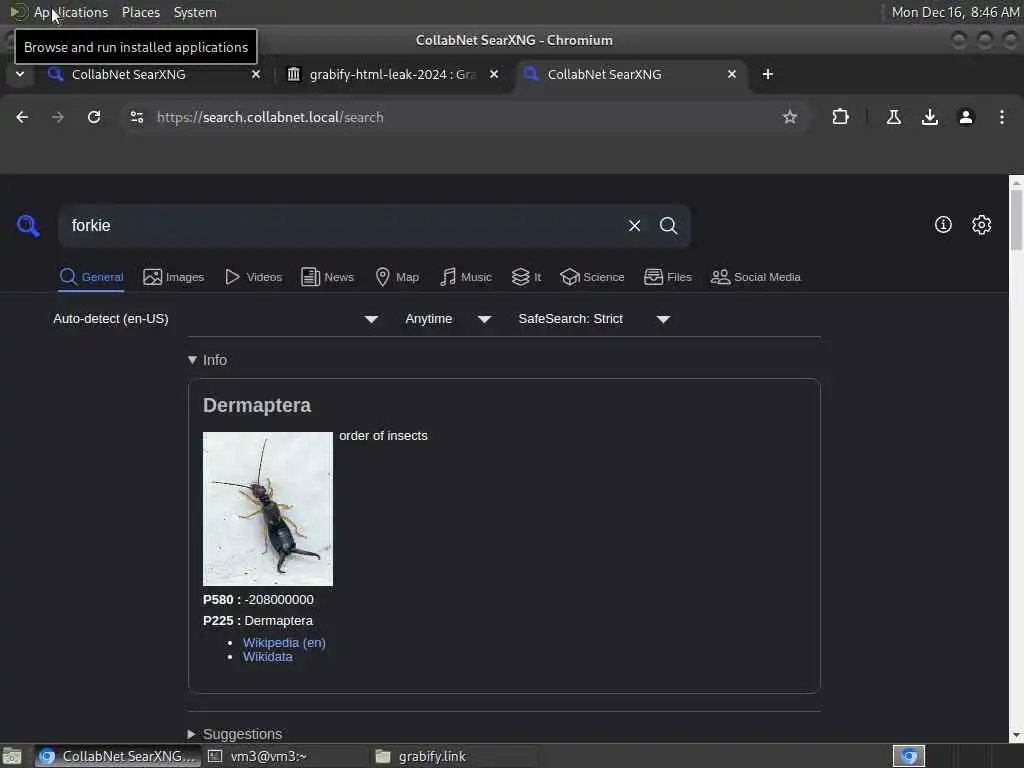Screen dimensions: 1024x768
Task: Click workspace switcher icon in bottom panel
Action: pyautogui.click(x=909, y=756)
